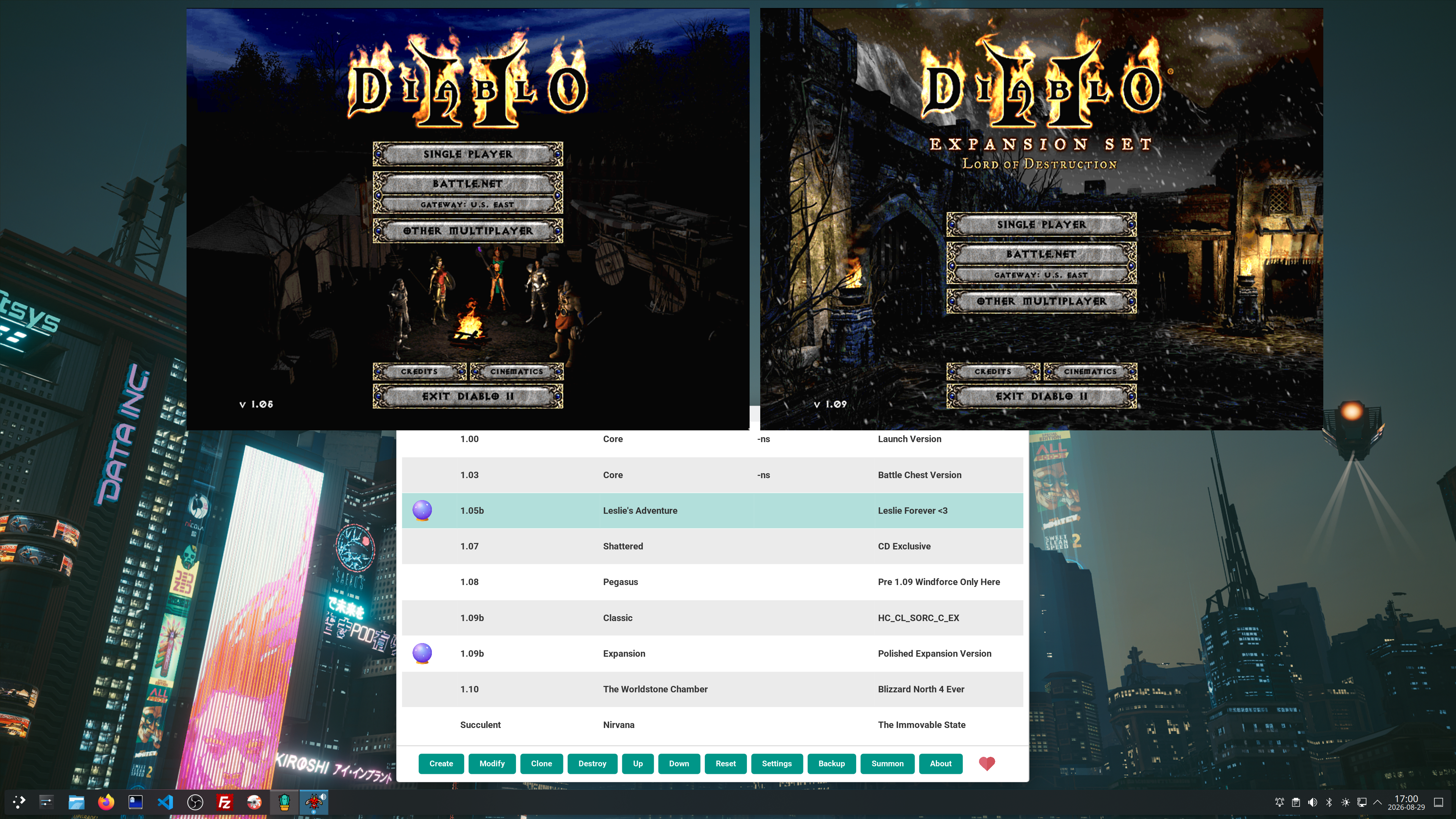Select the 'Nirvana' entry
The width and height of the screenshot is (1456, 819).
712,725
